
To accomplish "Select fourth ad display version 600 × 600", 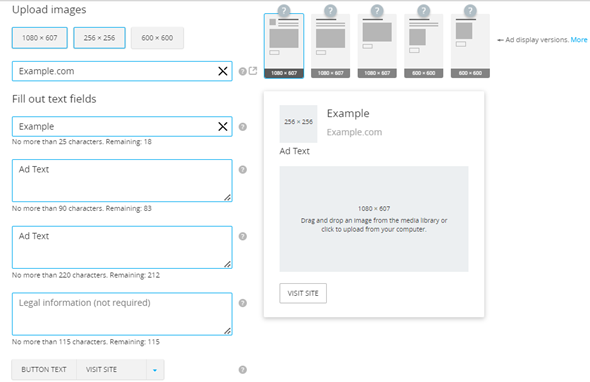I will [x=424, y=46].
